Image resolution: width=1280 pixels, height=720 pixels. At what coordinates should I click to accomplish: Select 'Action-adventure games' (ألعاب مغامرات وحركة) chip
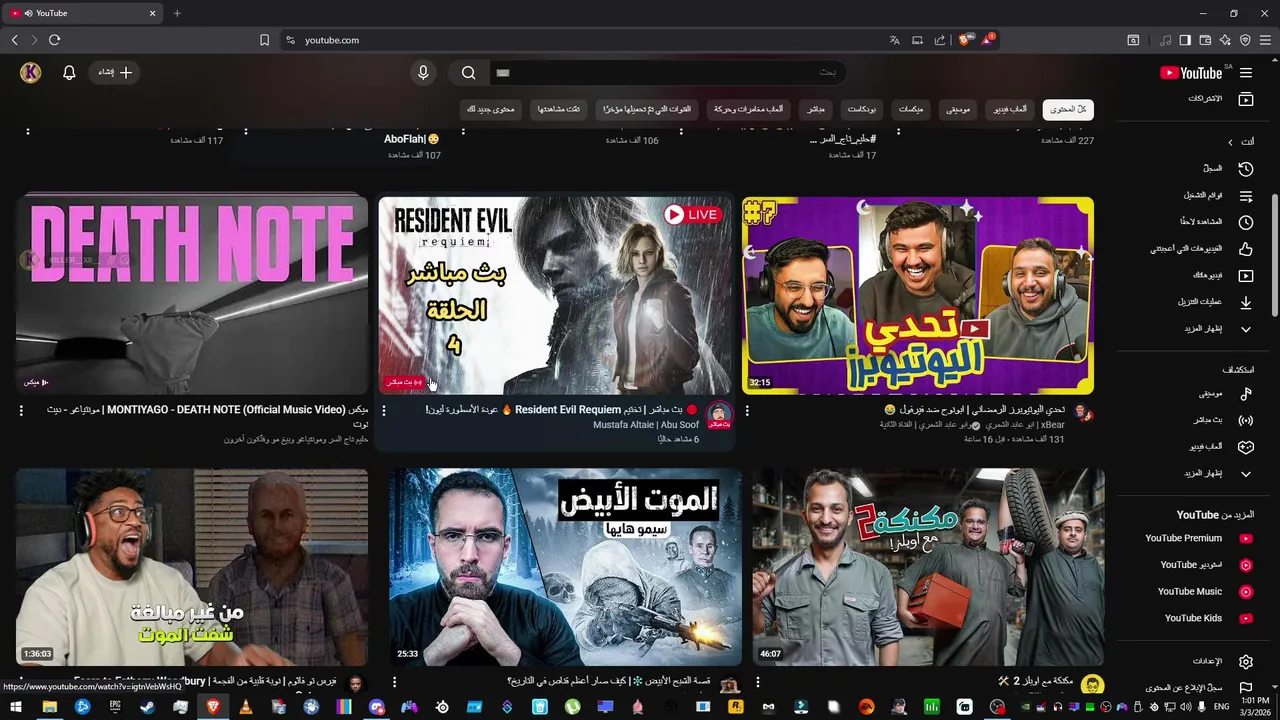pos(749,109)
